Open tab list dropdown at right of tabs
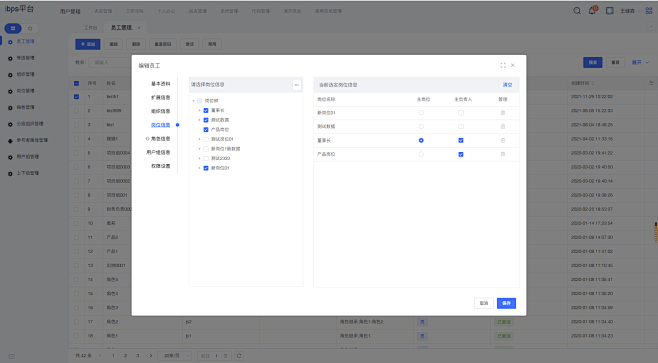The width and height of the screenshot is (658, 363). coord(651,26)
